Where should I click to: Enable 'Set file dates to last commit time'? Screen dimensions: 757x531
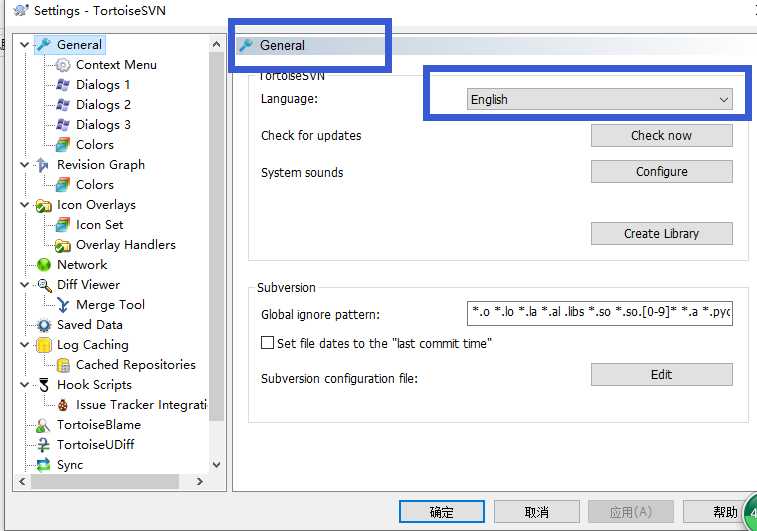tap(267, 343)
